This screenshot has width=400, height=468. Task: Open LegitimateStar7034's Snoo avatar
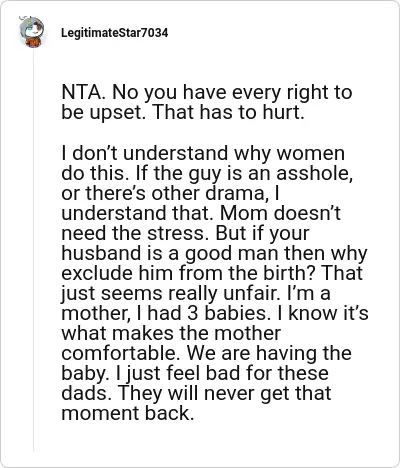tap(32, 32)
